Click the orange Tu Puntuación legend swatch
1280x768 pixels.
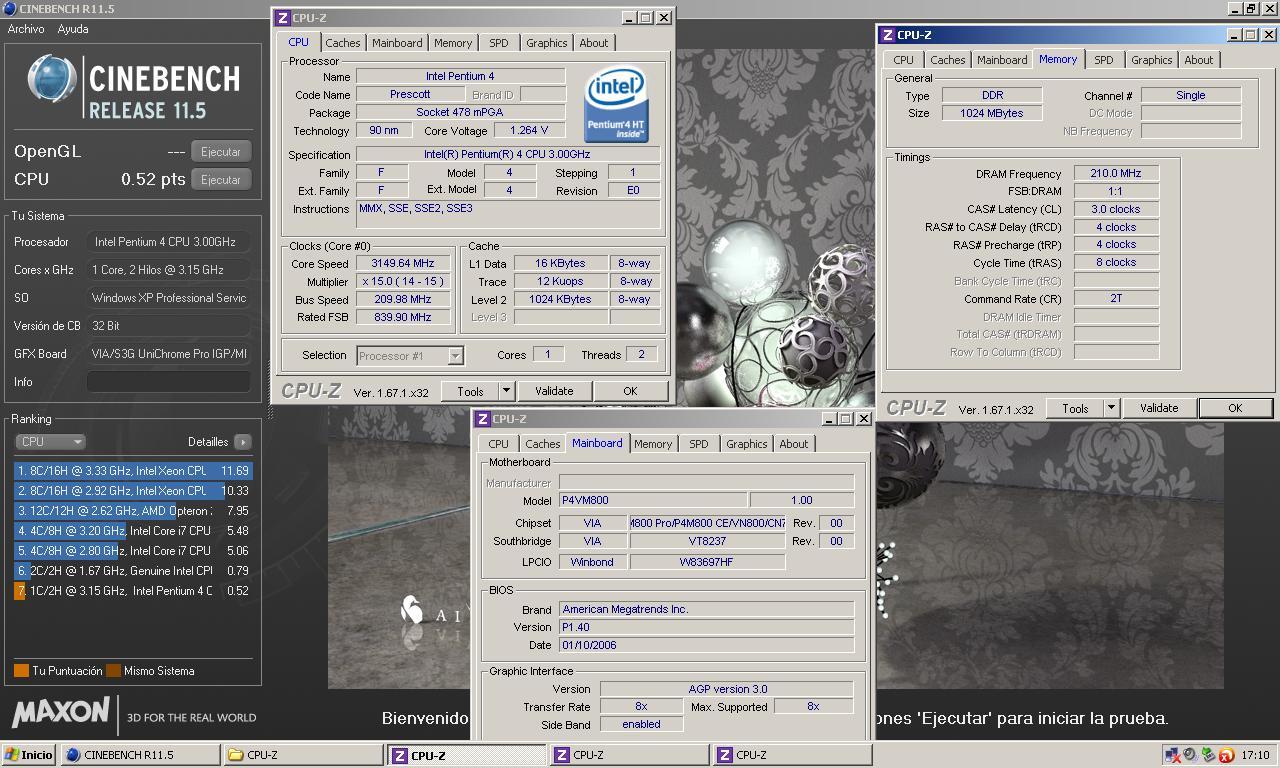coord(21,671)
